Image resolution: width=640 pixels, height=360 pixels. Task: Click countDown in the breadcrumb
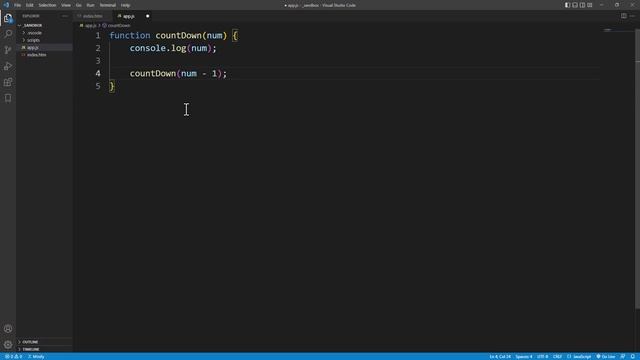point(119,25)
